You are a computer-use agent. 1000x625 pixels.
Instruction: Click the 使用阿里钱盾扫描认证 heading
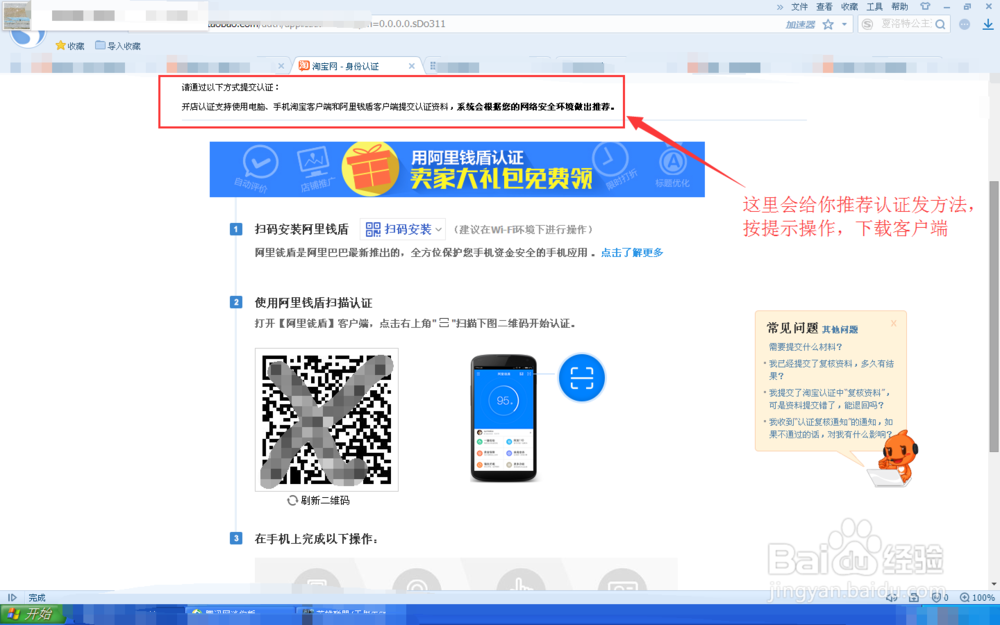[313, 302]
